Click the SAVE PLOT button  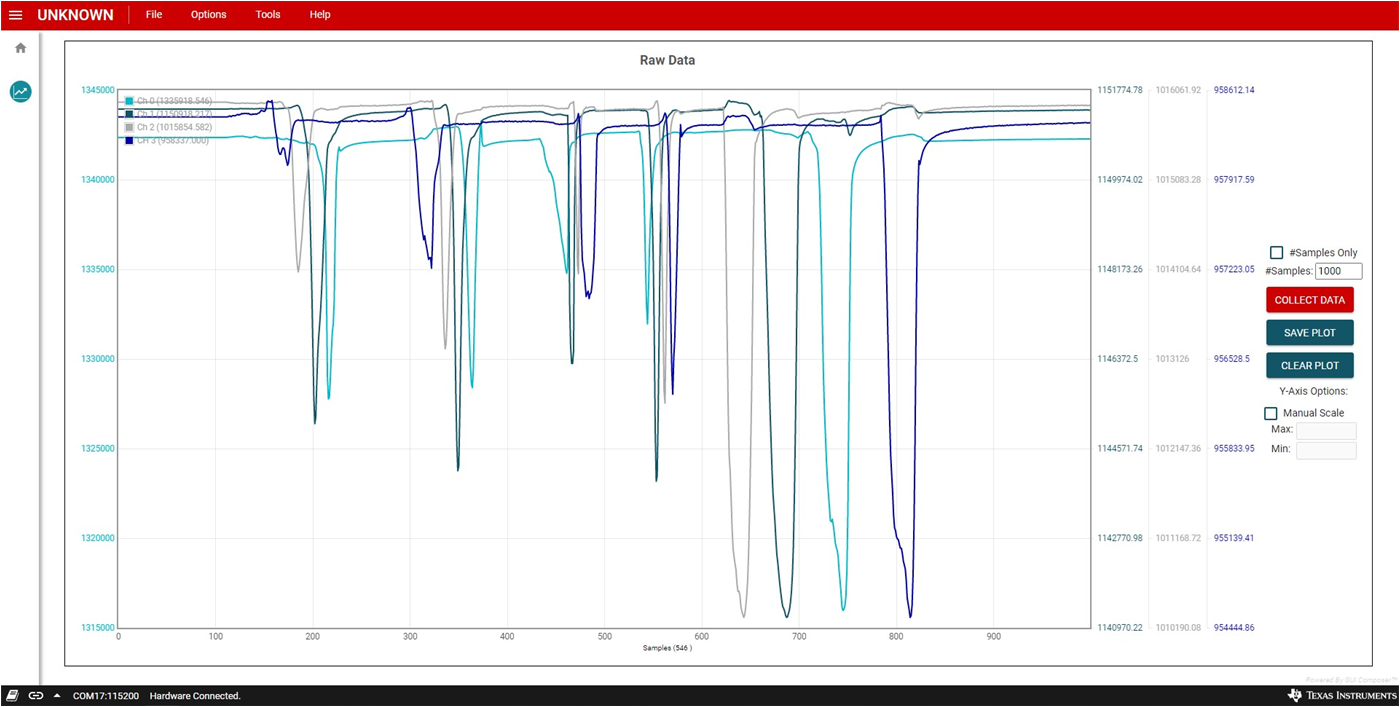pyautogui.click(x=1309, y=333)
